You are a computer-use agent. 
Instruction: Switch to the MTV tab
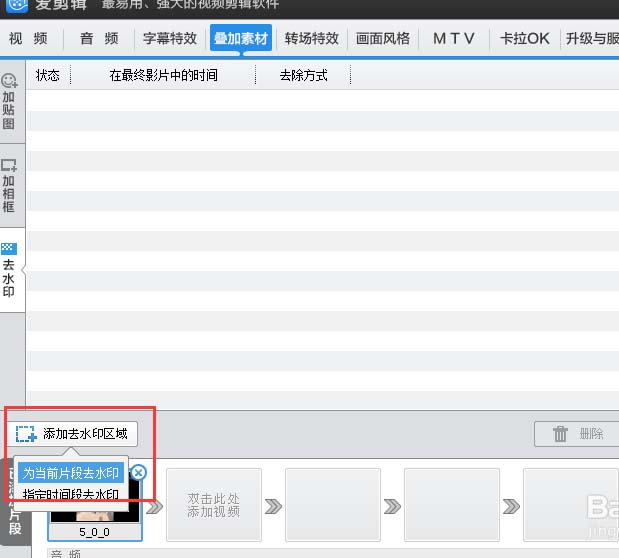coord(454,39)
